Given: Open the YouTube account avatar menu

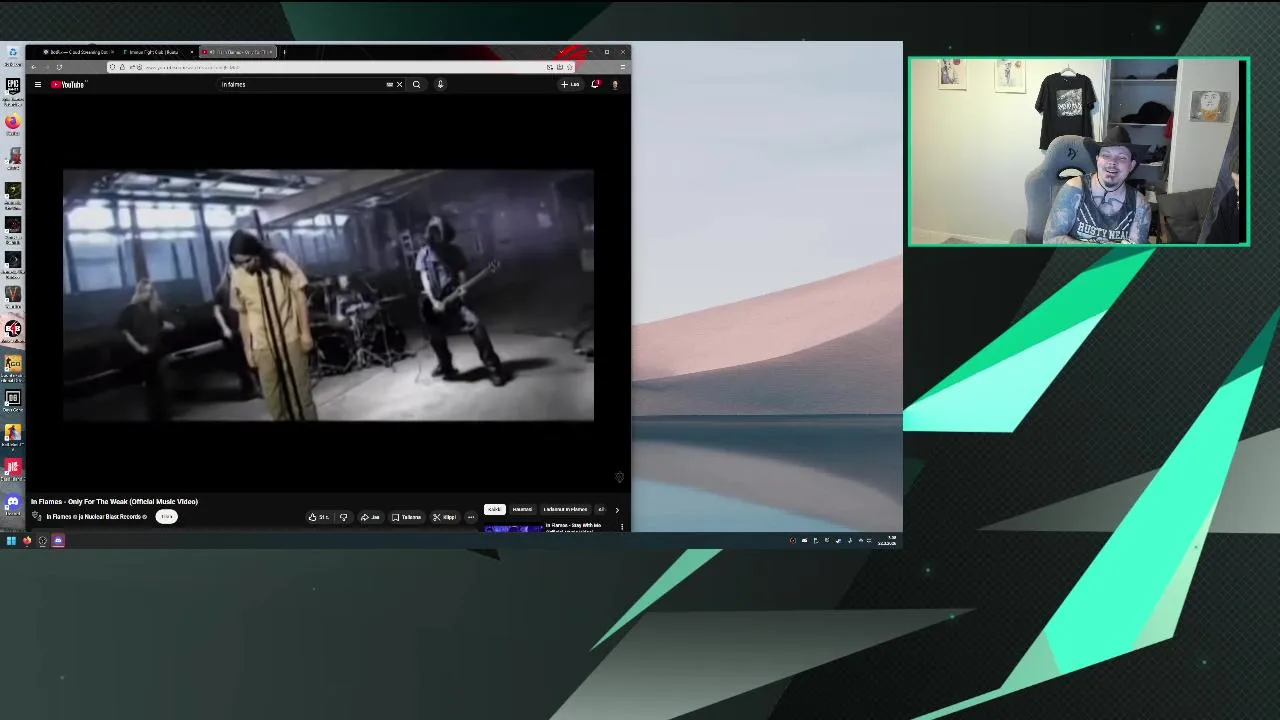Looking at the screenshot, I should [615, 84].
